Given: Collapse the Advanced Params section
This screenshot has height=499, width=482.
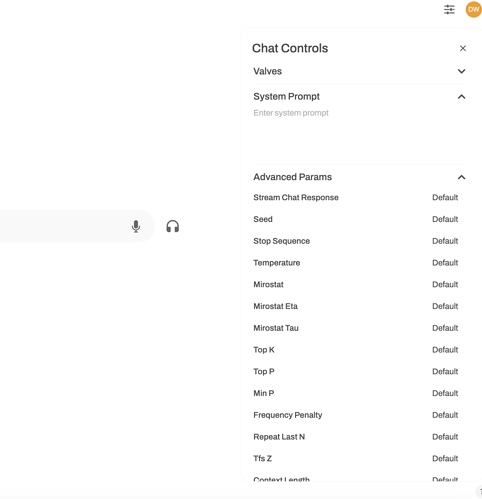Looking at the screenshot, I should click(x=359, y=177).
